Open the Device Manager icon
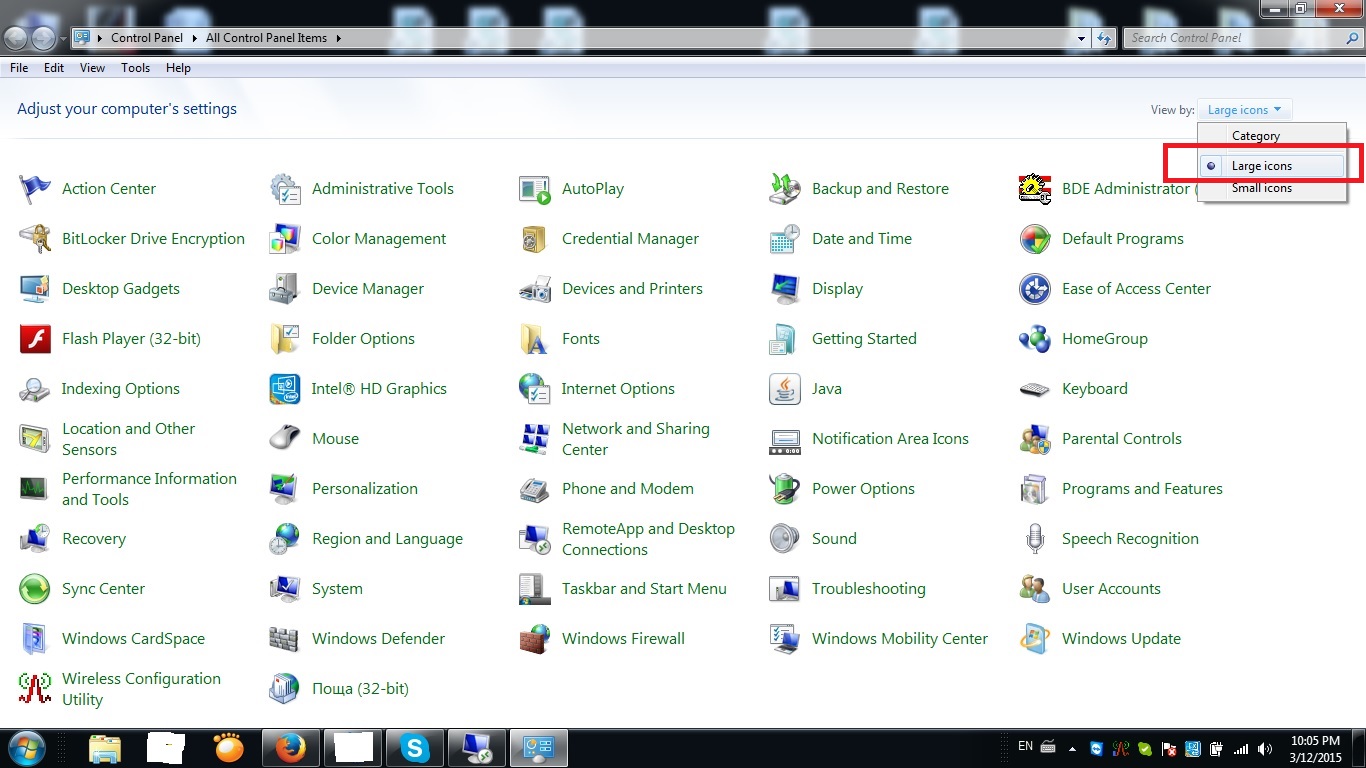The image size is (1366, 768). tap(285, 289)
